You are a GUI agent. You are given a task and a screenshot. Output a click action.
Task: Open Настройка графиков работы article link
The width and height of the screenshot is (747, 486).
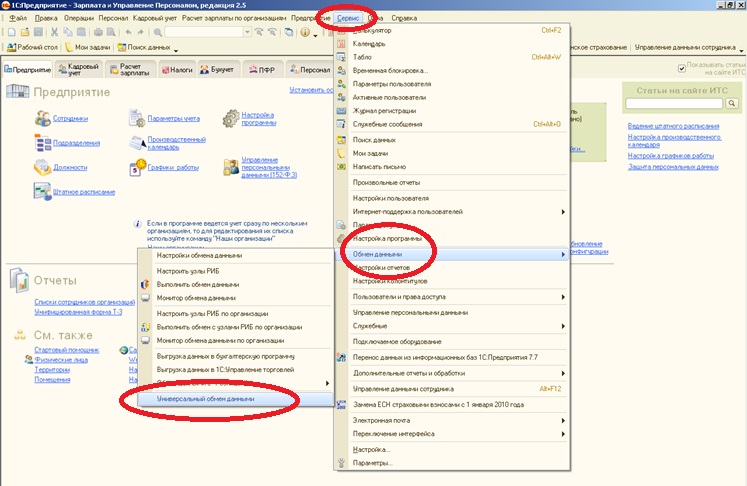pyautogui.click(x=671, y=155)
